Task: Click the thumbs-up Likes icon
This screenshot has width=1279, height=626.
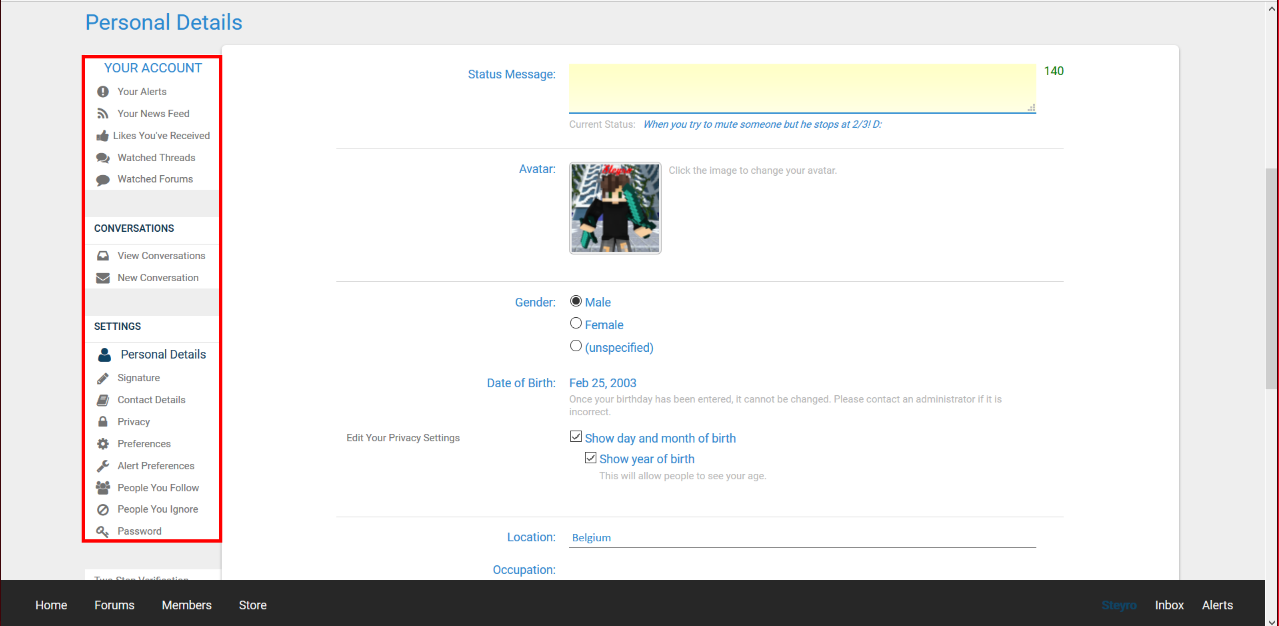Action: [102, 136]
